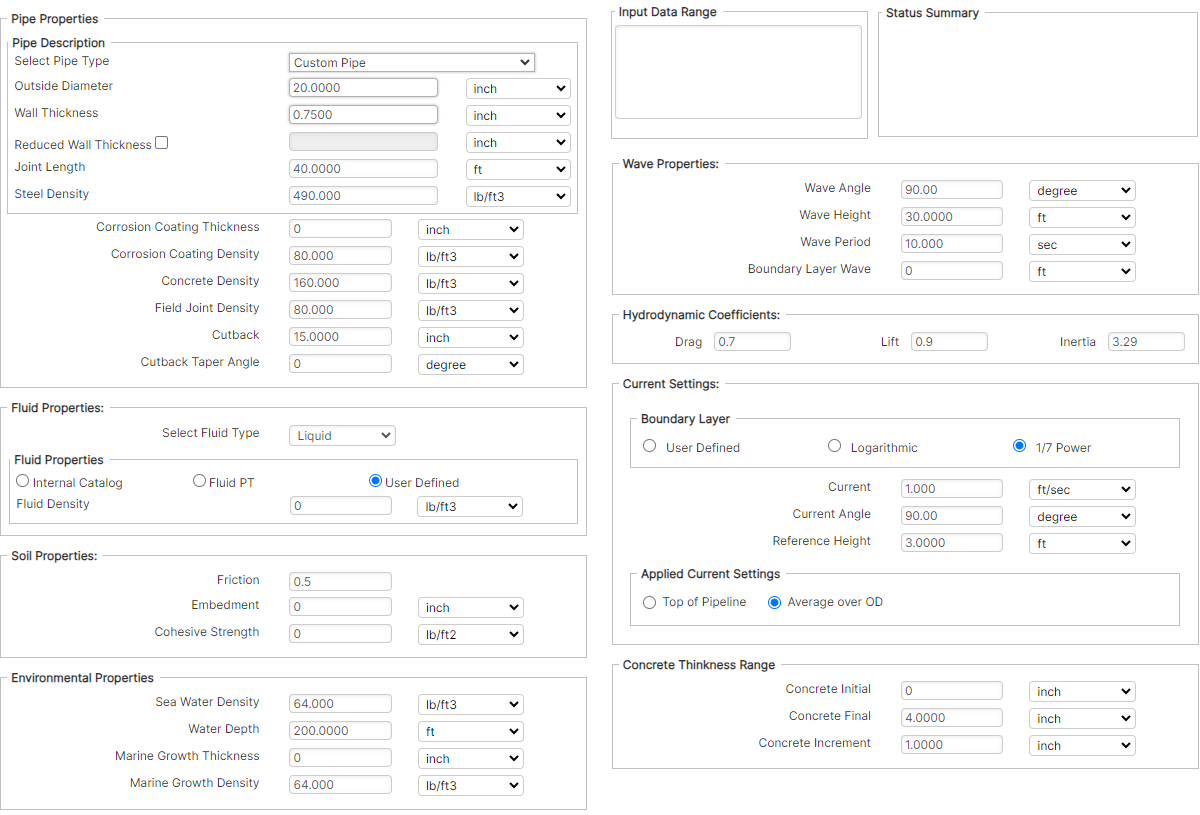Click the Concrete Final value field
The image size is (1200, 815).
click(951, 717)
